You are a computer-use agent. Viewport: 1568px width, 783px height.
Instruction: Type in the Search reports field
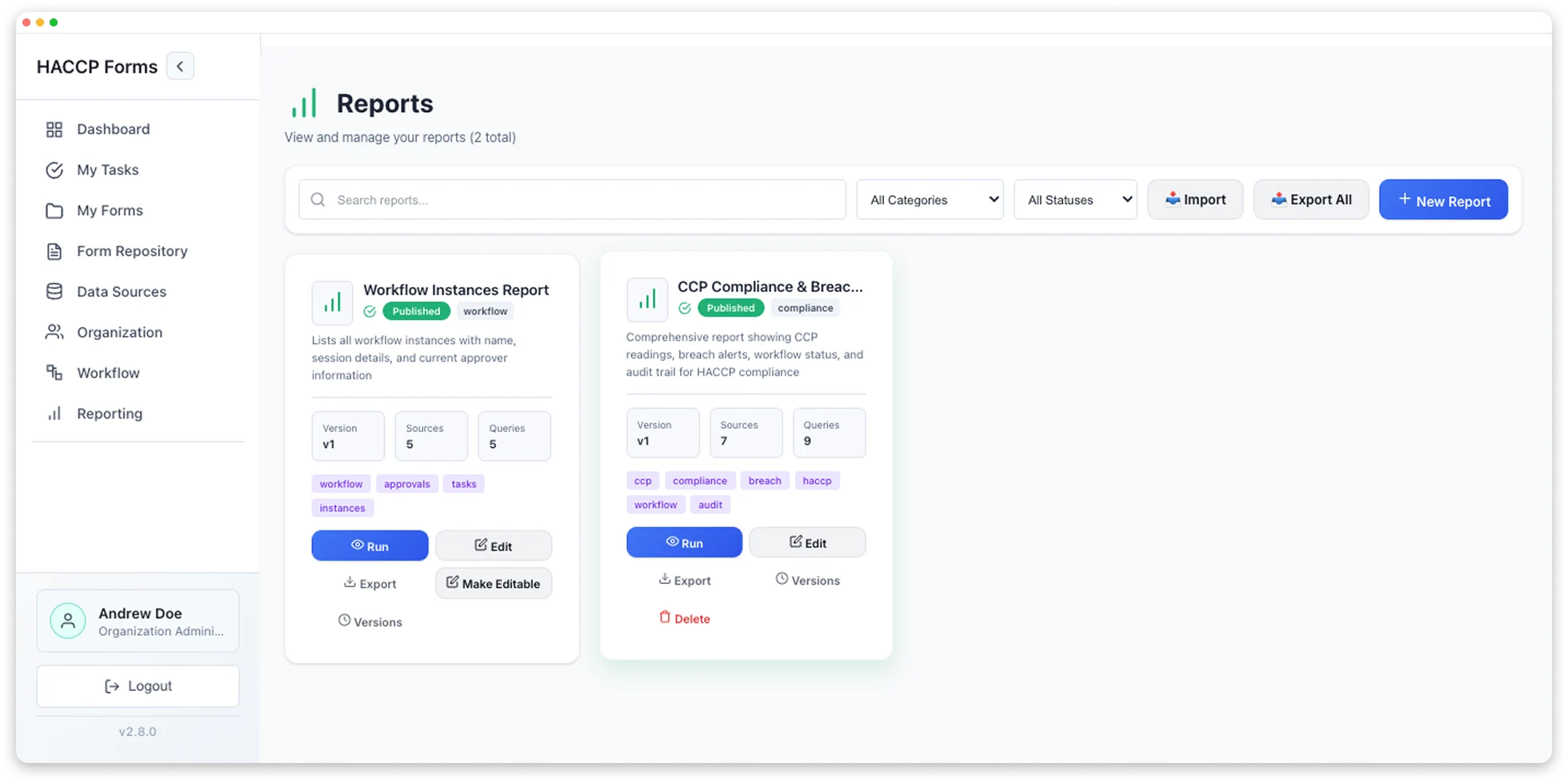pyautogui.click(x=572, y=199)
